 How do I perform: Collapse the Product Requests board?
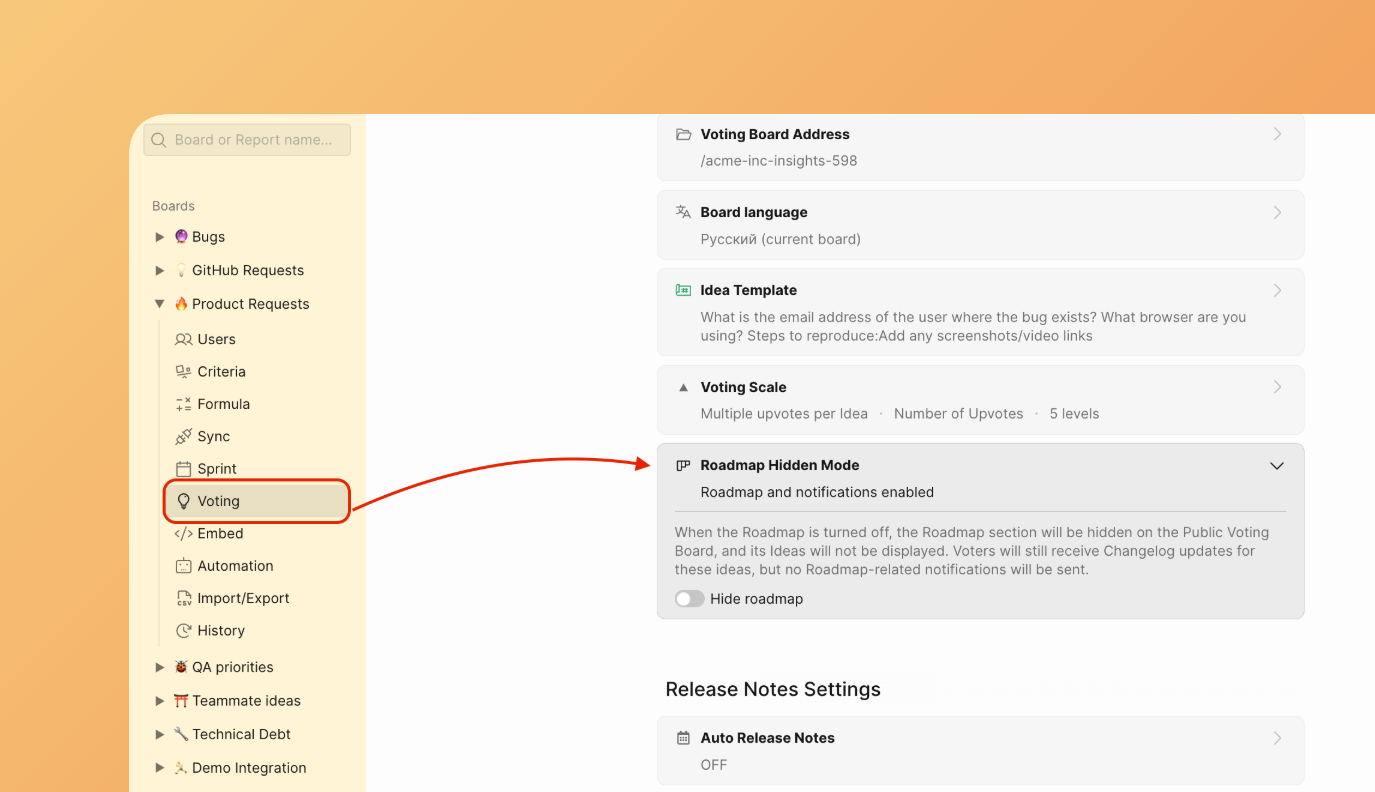[x=160, y=303]
